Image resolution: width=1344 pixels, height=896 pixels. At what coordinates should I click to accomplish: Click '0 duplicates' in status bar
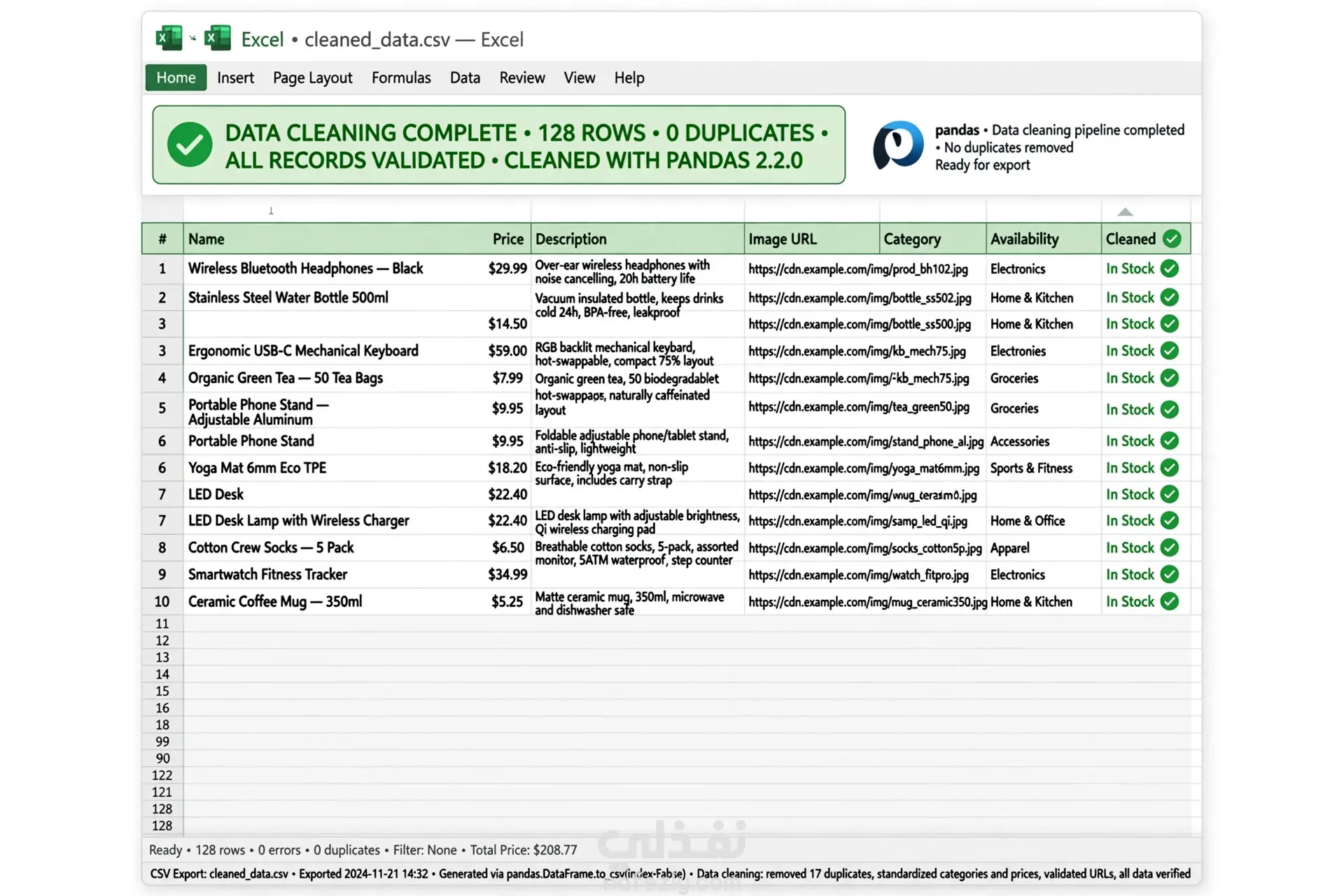(x=346, y=850)
